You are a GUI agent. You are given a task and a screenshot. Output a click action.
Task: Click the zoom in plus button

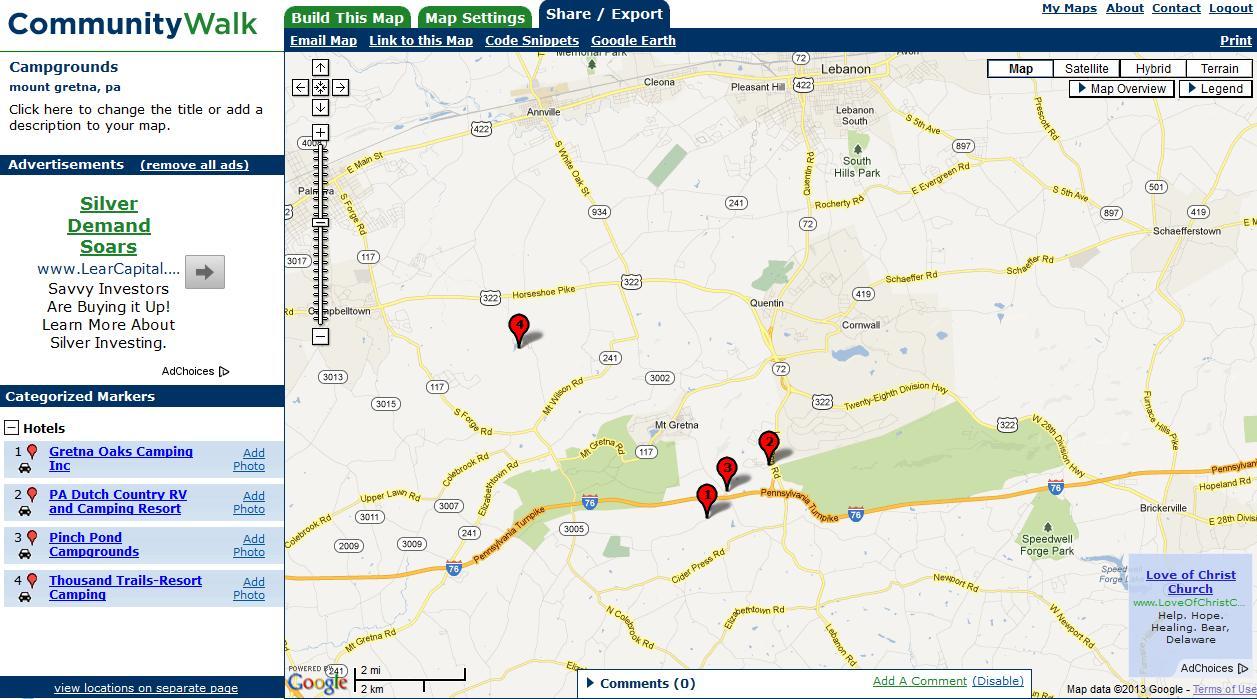pos(320,132)
